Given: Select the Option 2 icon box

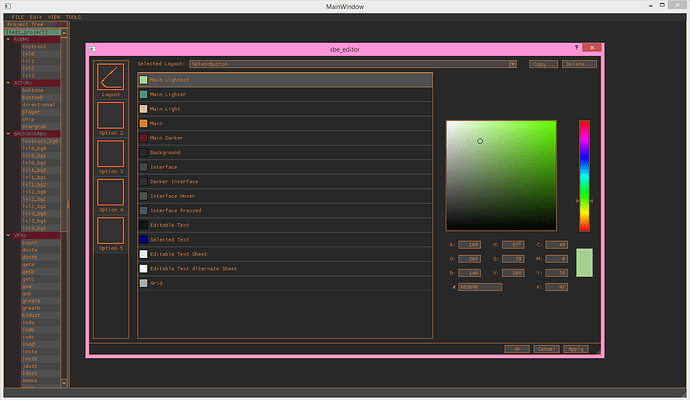Looking at the screenshot, I should tap(110, 115).
